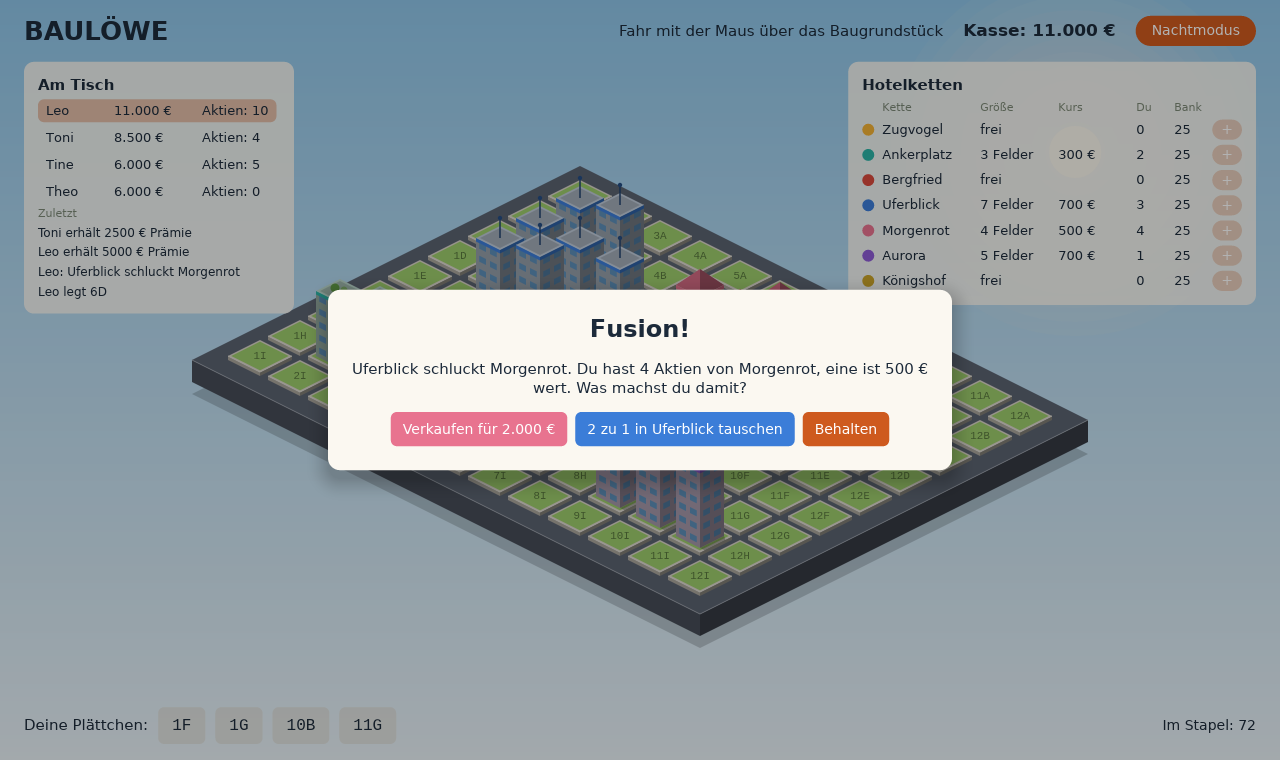The image size is (1280, 760).
Task: Click the Königshof color dot
Action: click(x=868, y=281)
